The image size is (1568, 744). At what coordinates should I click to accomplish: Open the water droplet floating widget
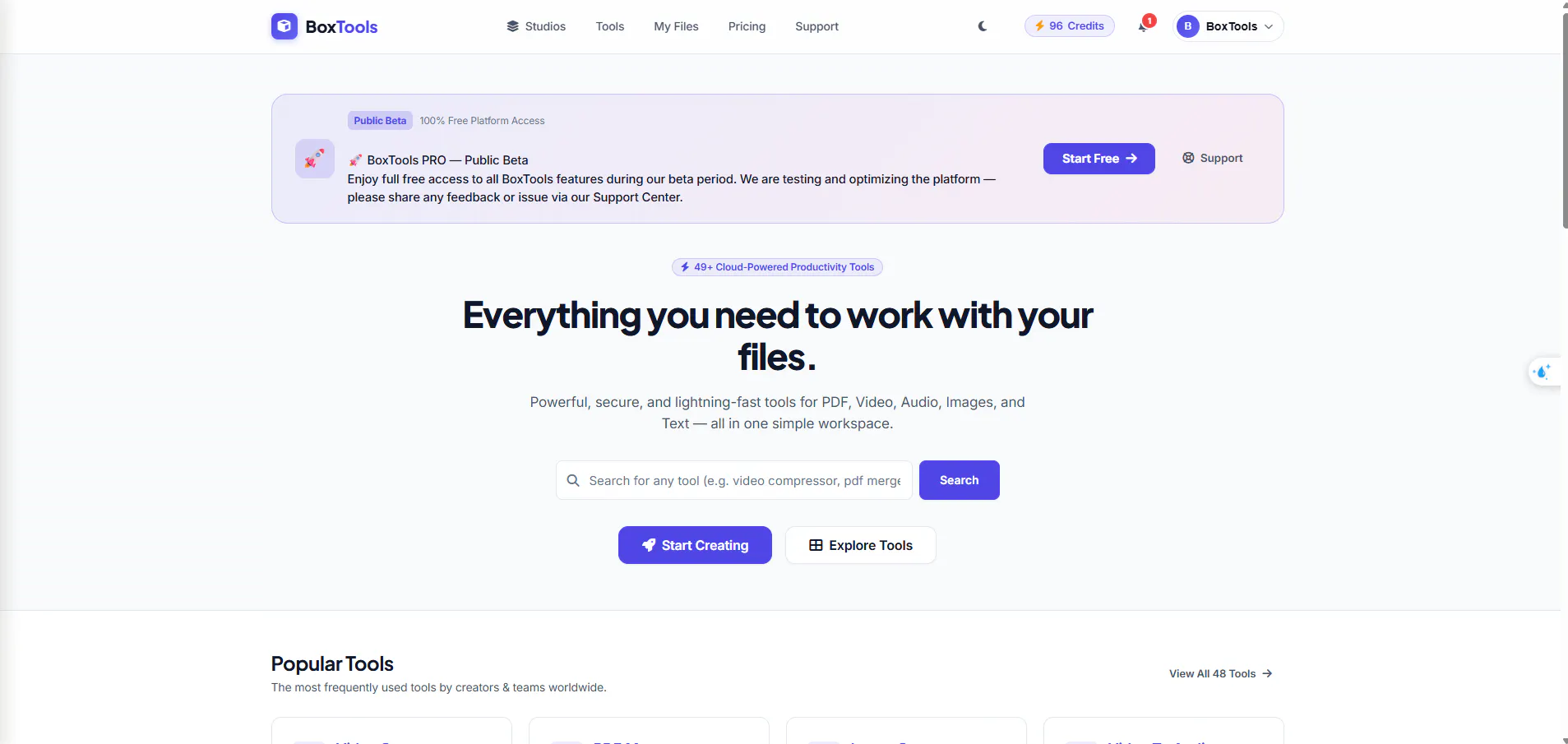[x=1543, y=372]
